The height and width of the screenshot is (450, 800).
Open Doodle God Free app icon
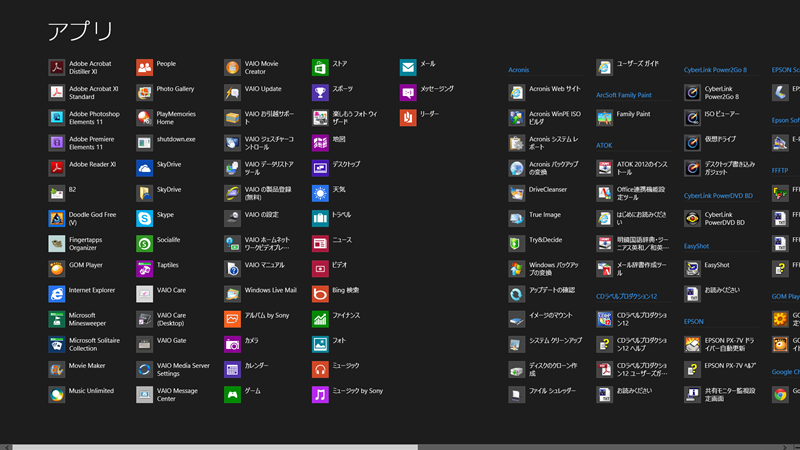click(57, 218)
